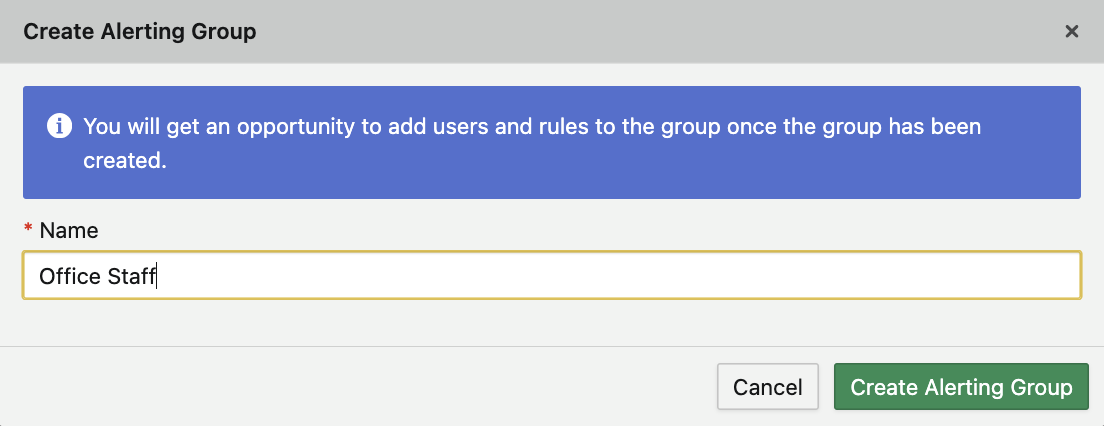Click the dialog title Create Alerting Group
This screenshot has width=1104, height=426.
point(140,32)
